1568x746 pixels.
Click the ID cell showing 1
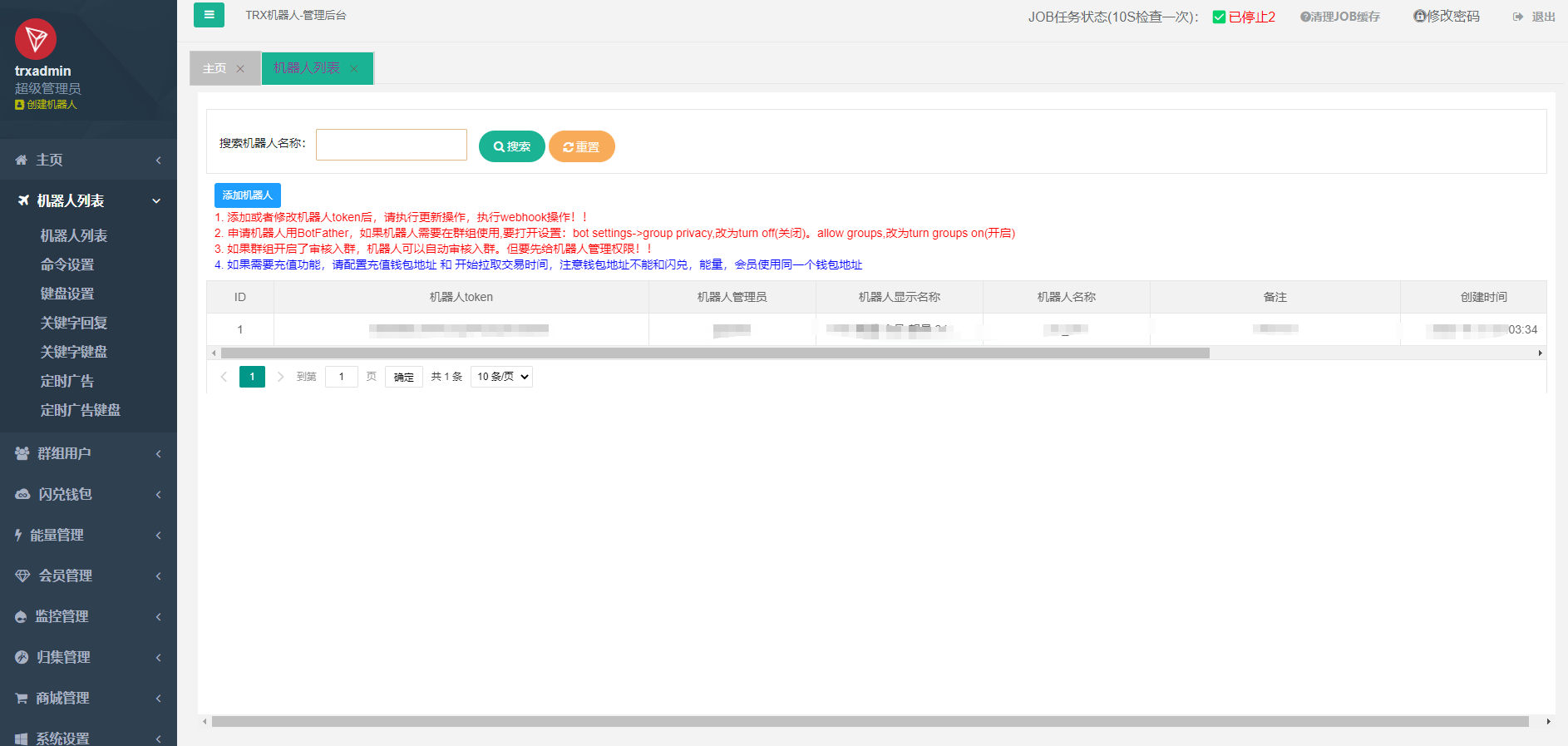pyautogui.click(x=240, y=329)
